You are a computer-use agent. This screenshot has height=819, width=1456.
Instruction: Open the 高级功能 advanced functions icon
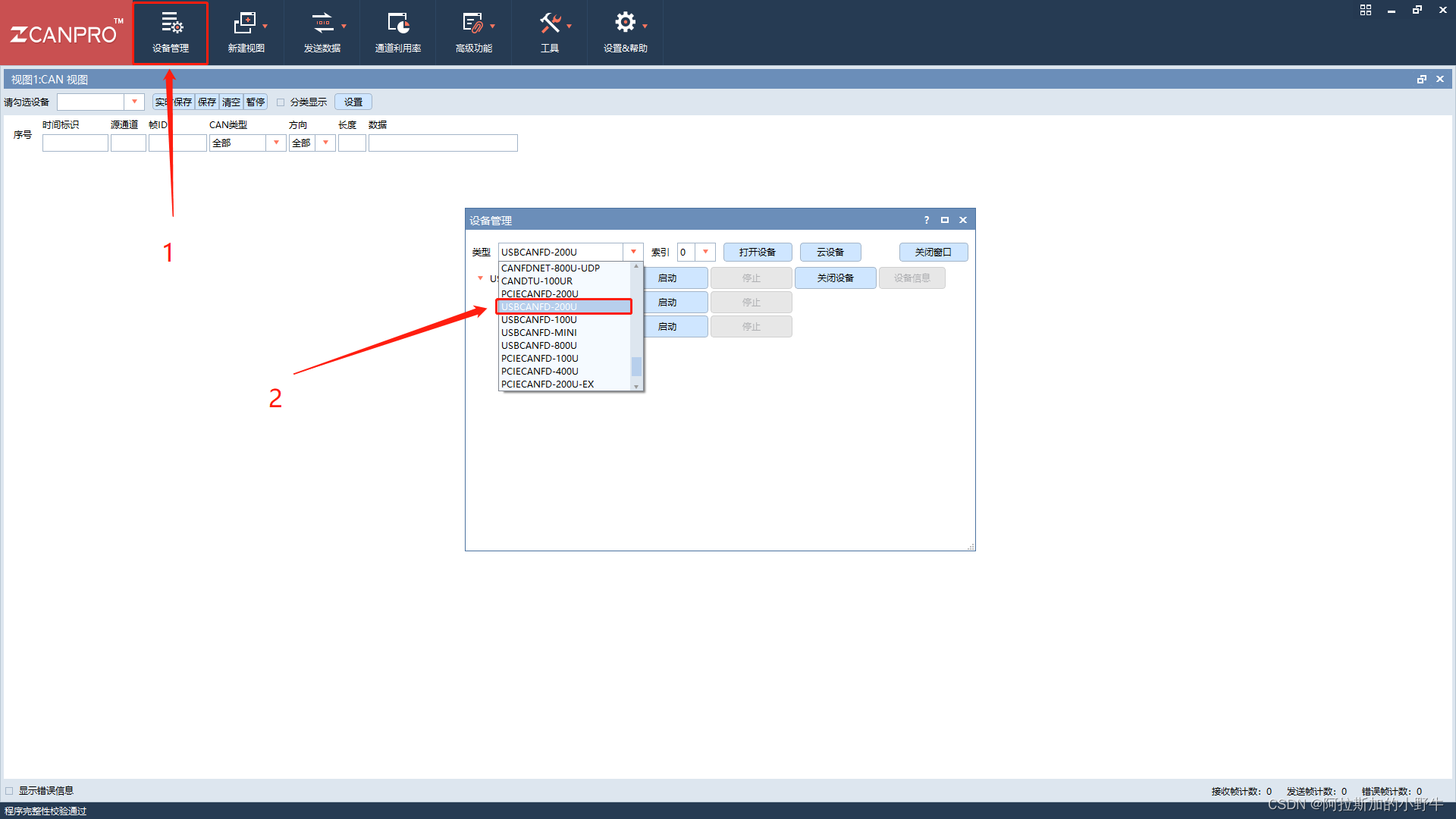click(x=472, y=24)
